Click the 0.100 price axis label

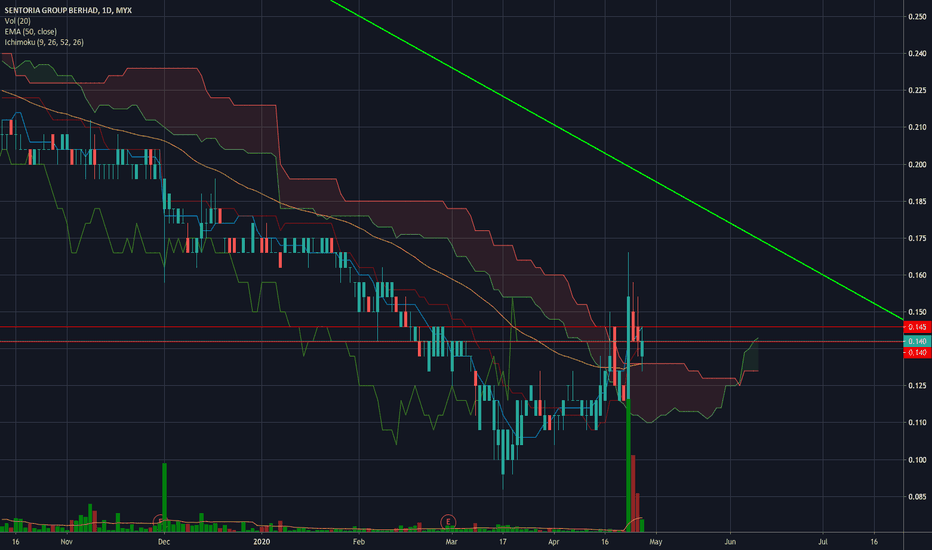click(x=917, y=460)
